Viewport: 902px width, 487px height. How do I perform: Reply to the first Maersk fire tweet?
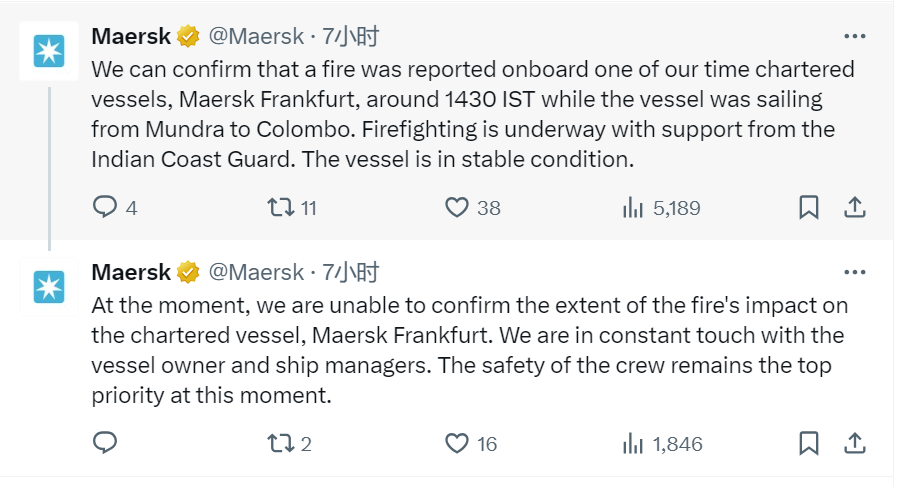[x=106, y=207]
